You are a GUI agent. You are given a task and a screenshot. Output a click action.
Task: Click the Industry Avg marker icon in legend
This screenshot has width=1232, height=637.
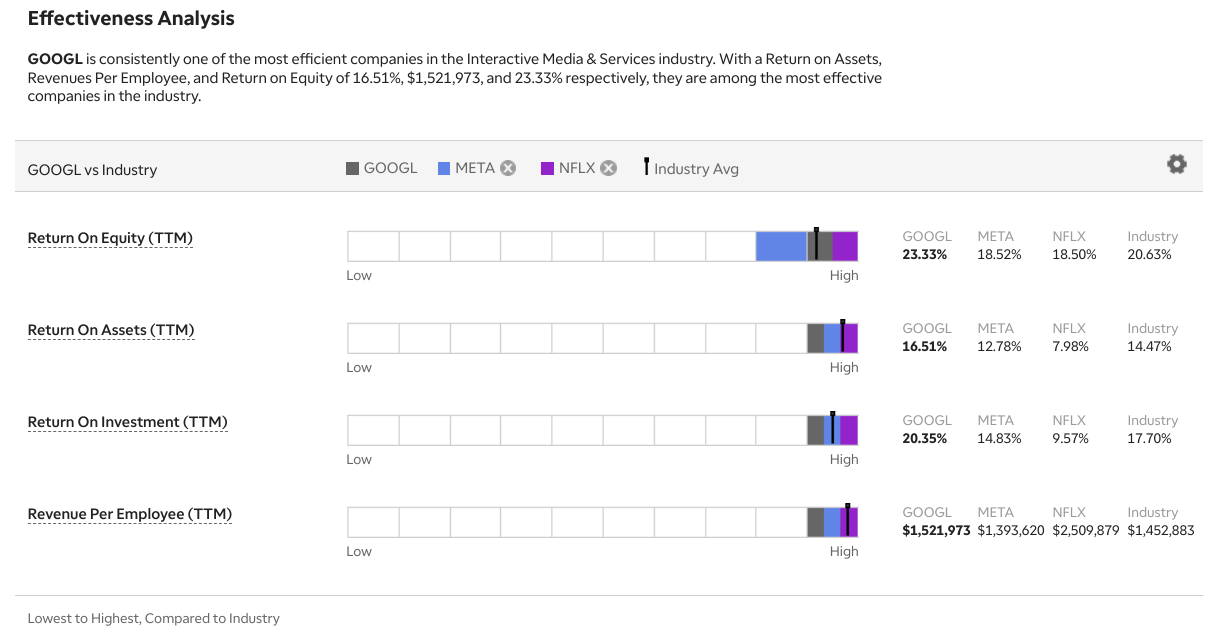(647, 167)
